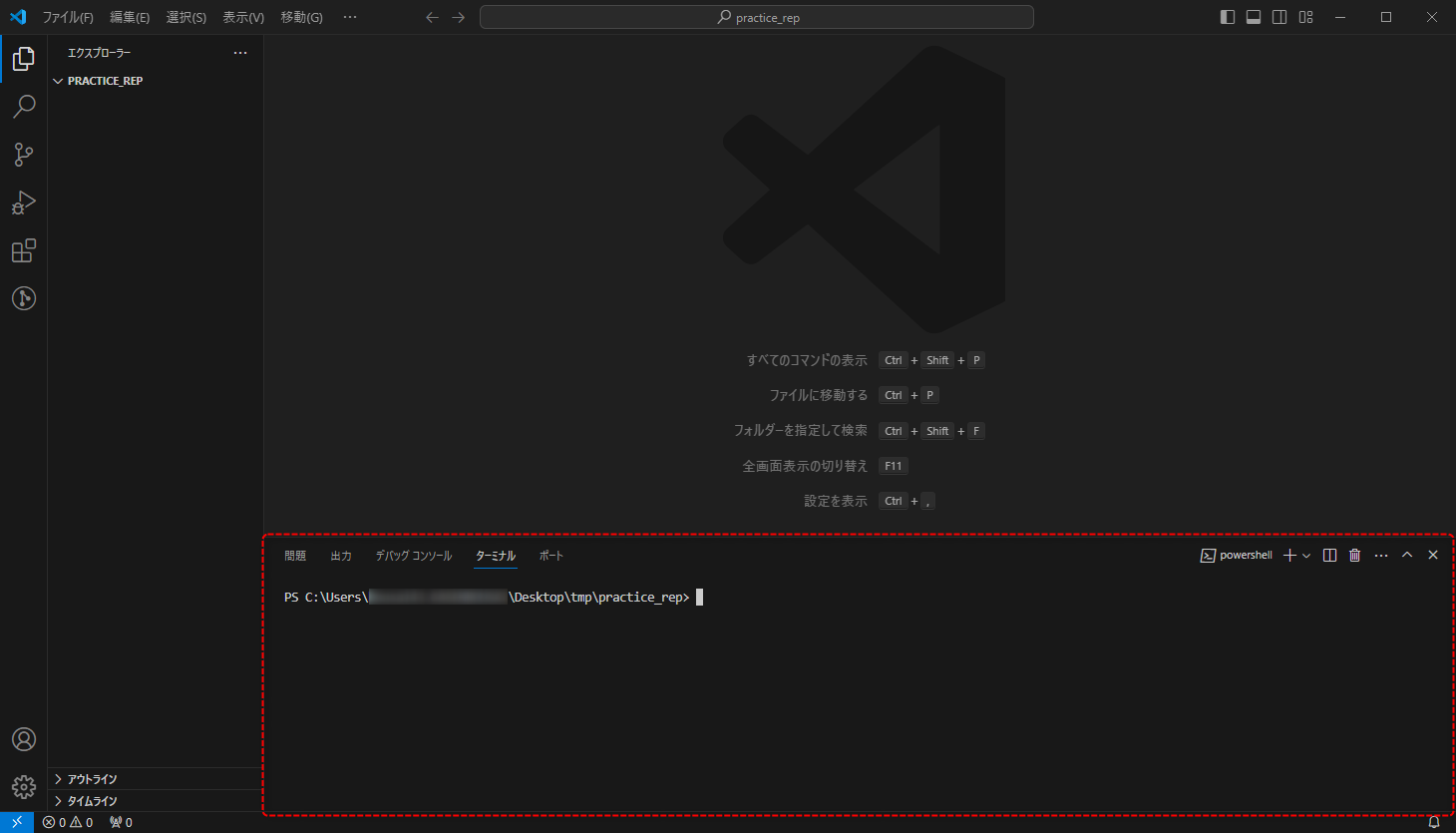Go back with the left arrow

pos(432,17)
